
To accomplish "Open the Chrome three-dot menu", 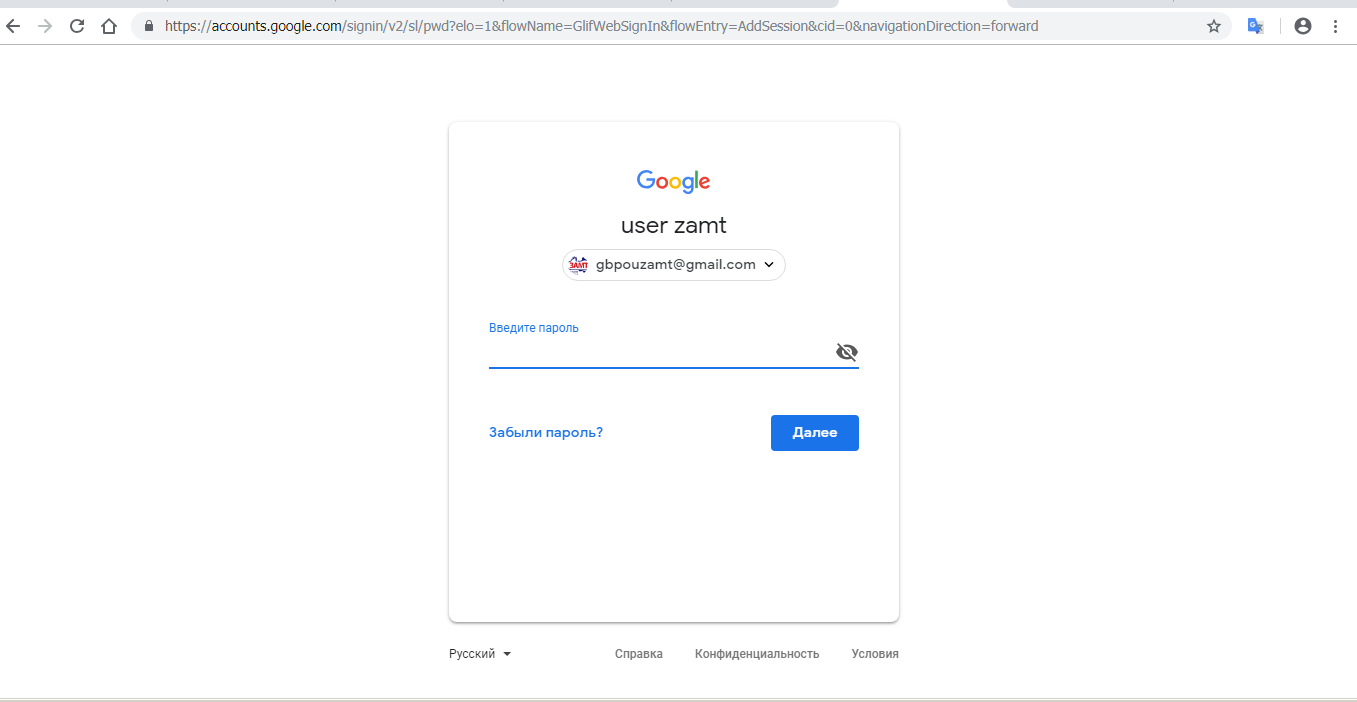I will click(1336, 26).
